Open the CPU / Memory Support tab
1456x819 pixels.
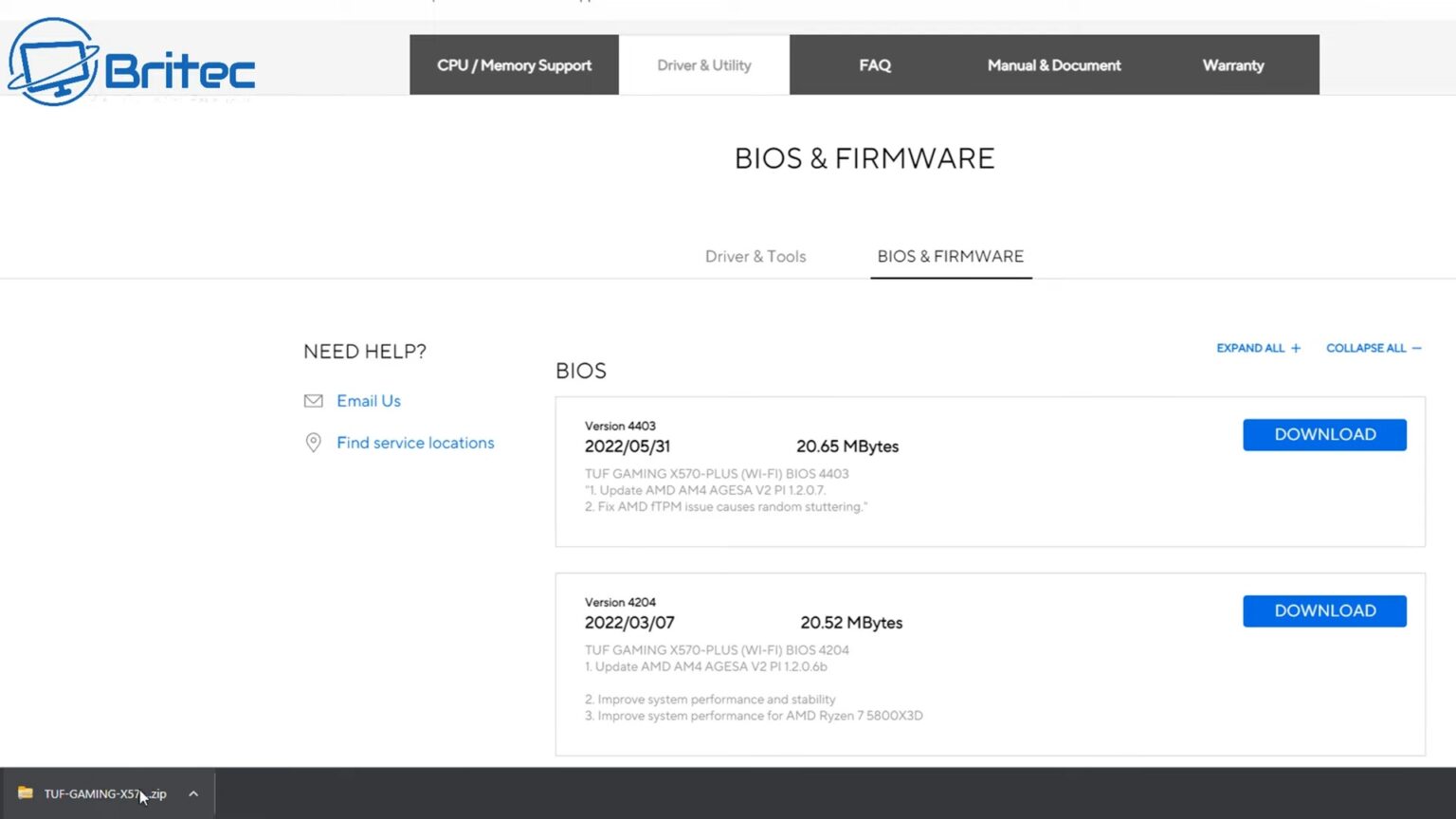pyautogui.click(x=514, y=65)
